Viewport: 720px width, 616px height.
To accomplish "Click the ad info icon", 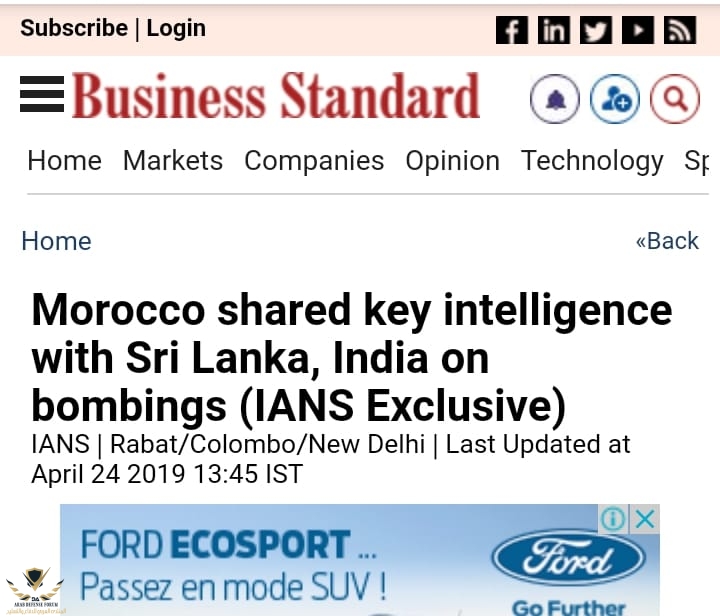I will pyautogui.click(x=613, y=519).
